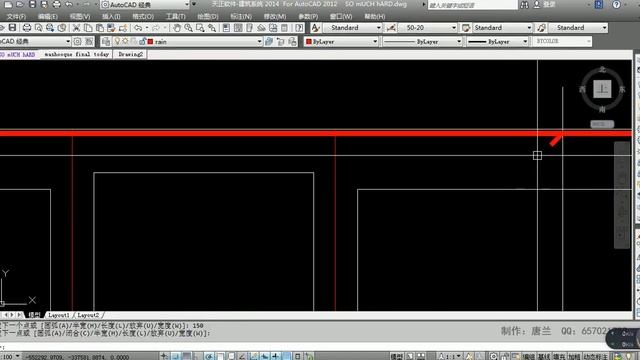640x360 pixels.
Task: Switch to the Layout1 tab
Action: [x=59, y=315]
